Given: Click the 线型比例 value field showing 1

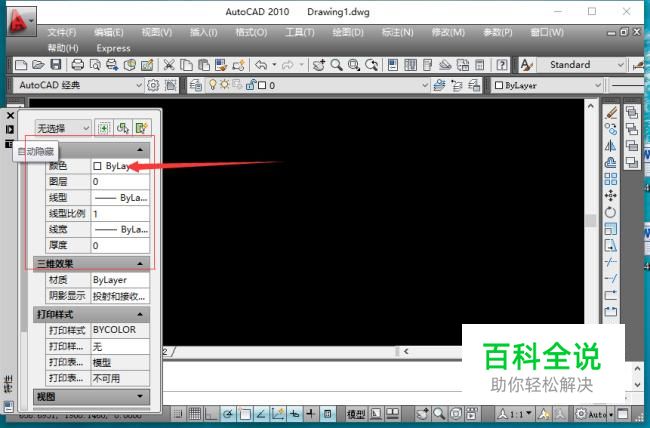Looking at the screenshot, I should click(x=120, y=214).
